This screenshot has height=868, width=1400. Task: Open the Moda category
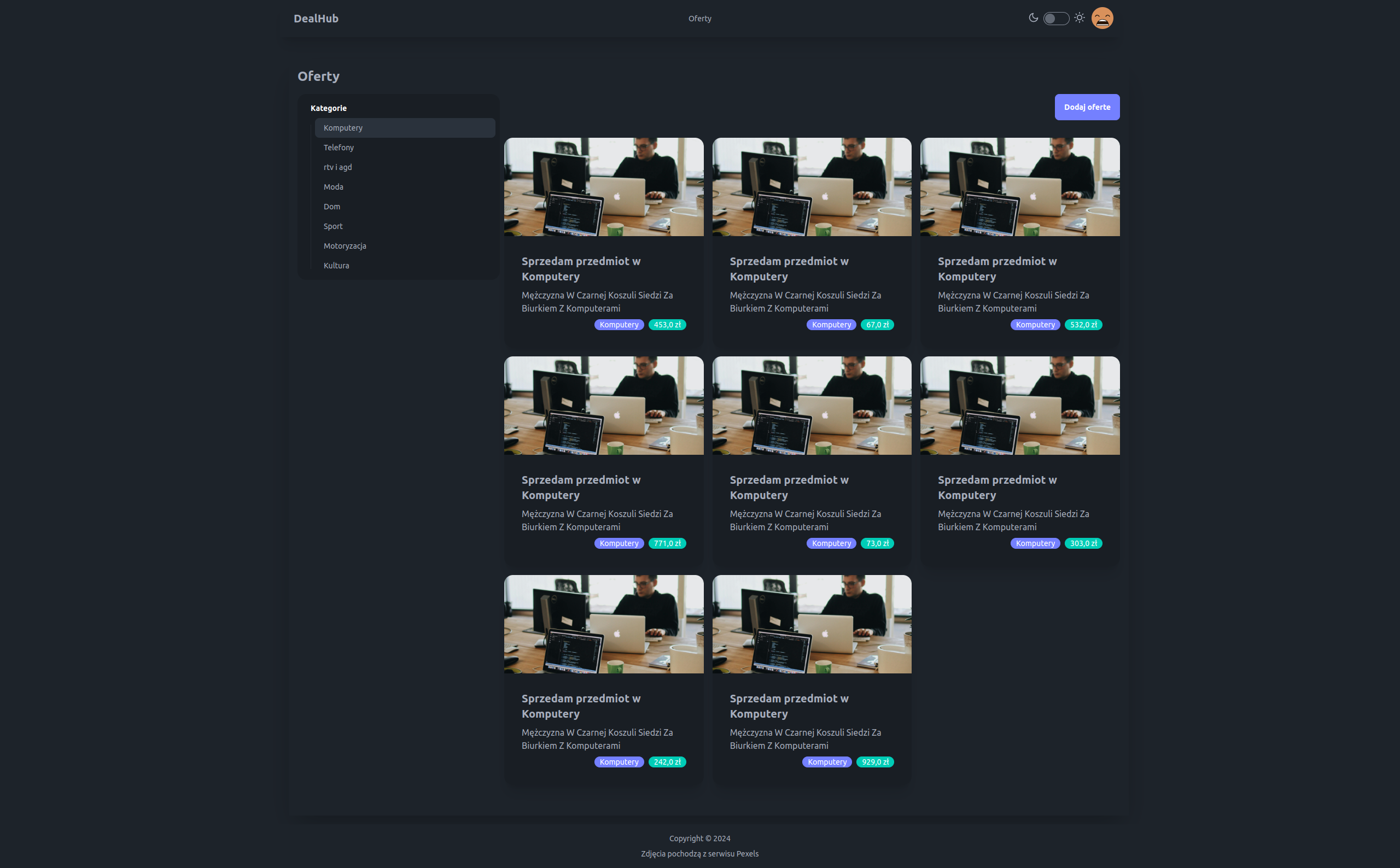tap(334, 186)
